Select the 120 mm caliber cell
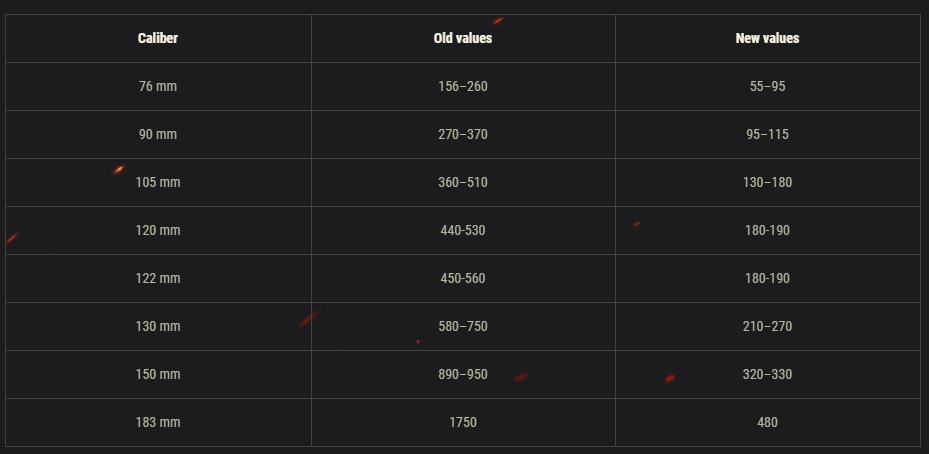Image resolution: width=929 pixels, height=454 pixels. (158, 230)
